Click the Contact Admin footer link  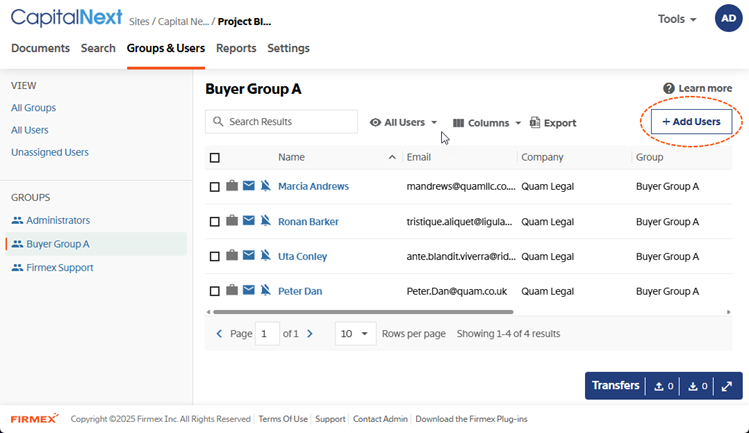click(x=380, y=419)
